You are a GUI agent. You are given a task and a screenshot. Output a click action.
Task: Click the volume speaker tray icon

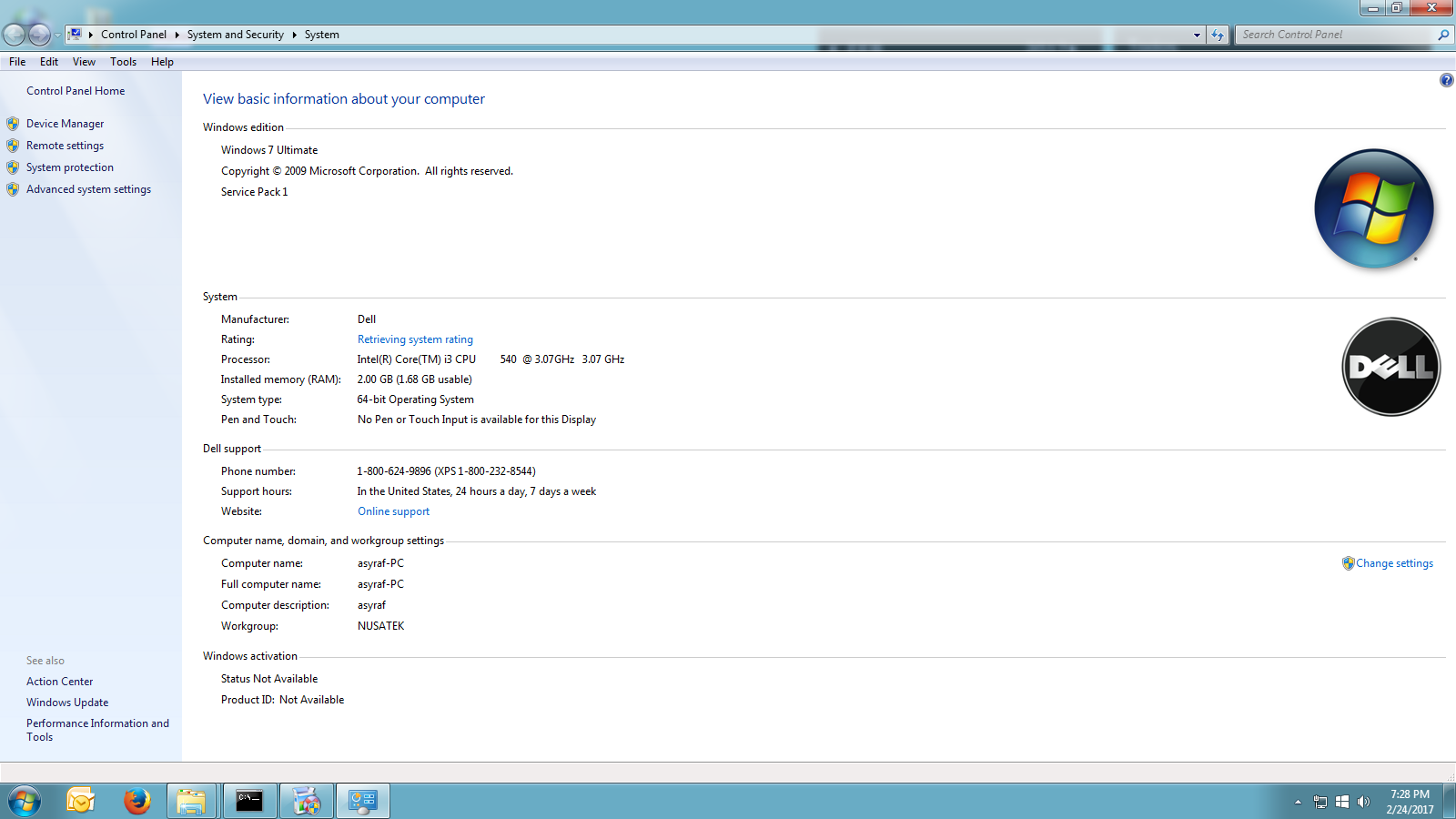(x=1363, y=802)
